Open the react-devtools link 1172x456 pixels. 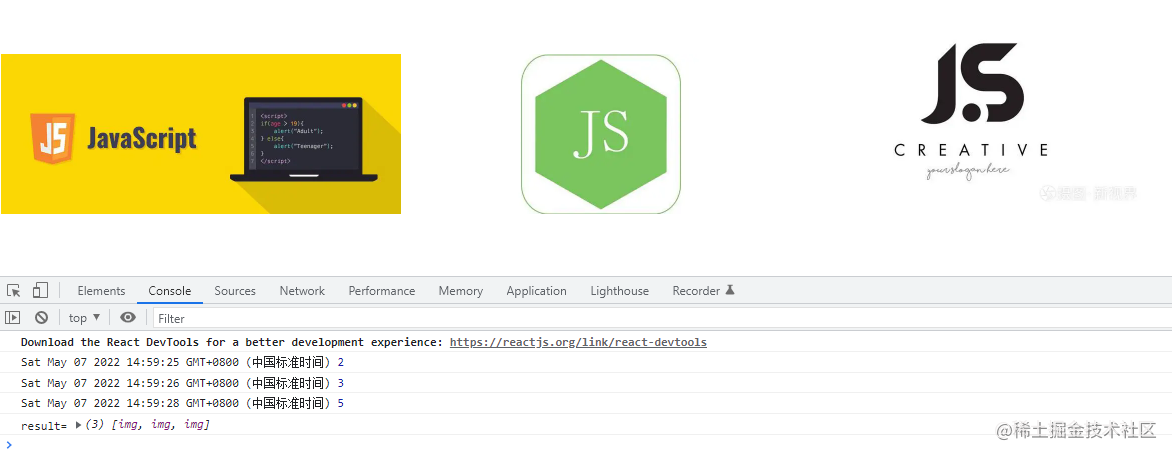pos(578,342)
